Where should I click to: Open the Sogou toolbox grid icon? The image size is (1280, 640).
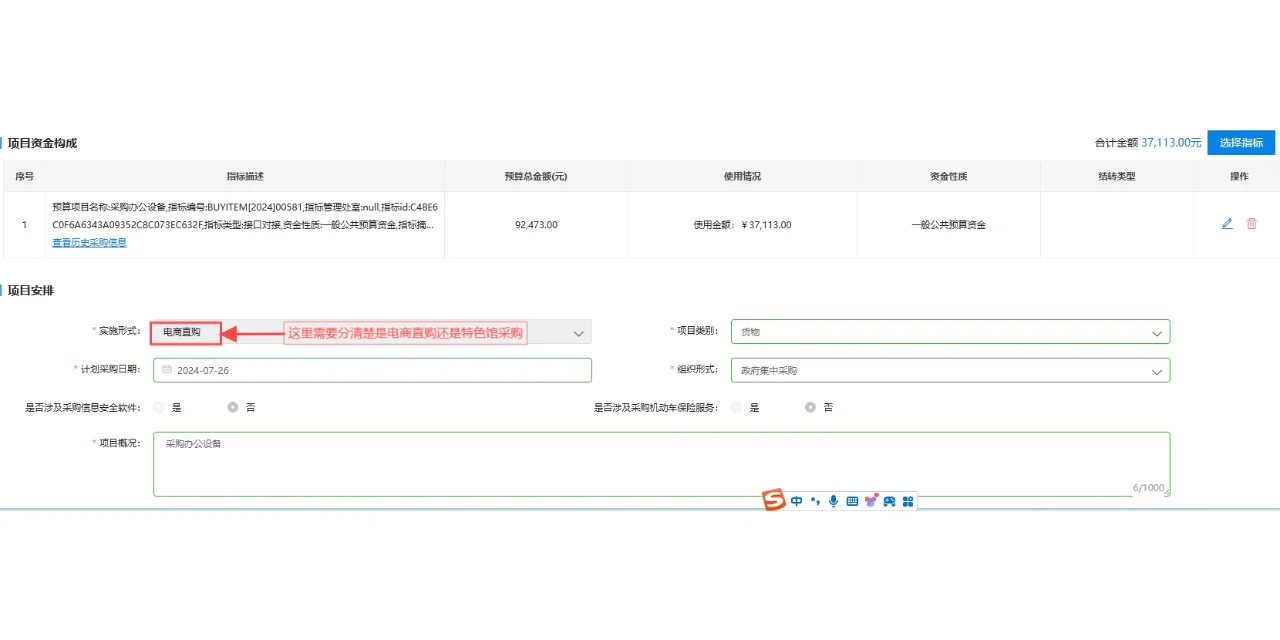[908, 501]
